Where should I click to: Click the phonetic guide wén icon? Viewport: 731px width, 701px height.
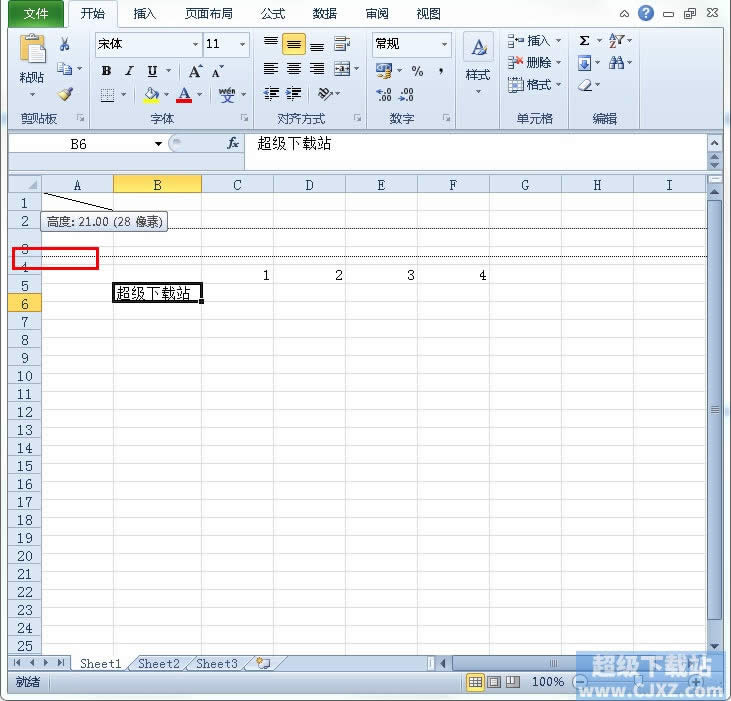227,95
